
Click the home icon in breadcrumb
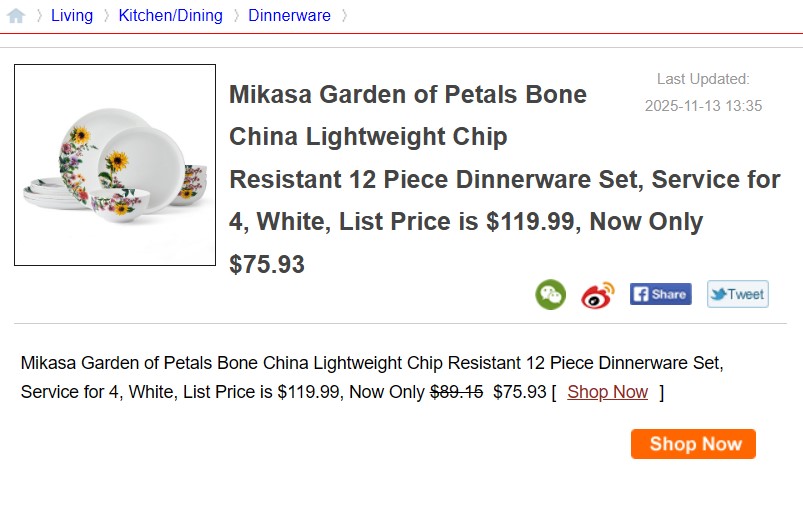pos(16,16)
